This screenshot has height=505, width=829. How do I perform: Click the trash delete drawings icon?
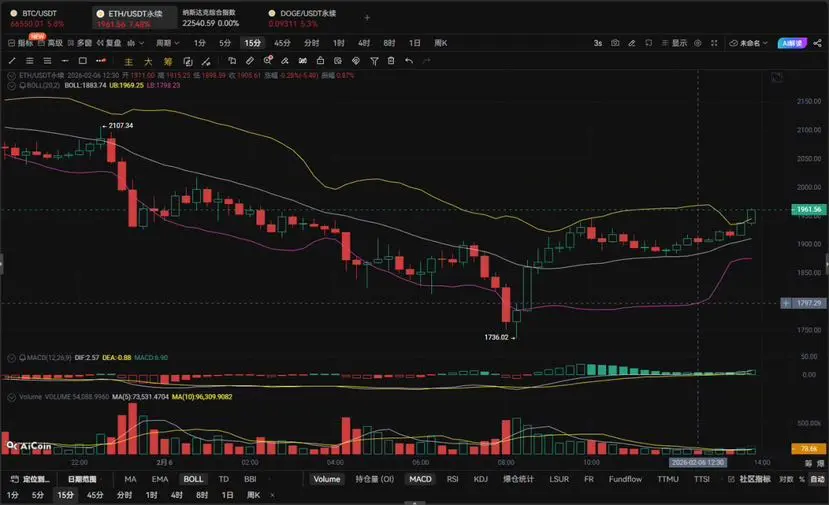pos(391,61)
